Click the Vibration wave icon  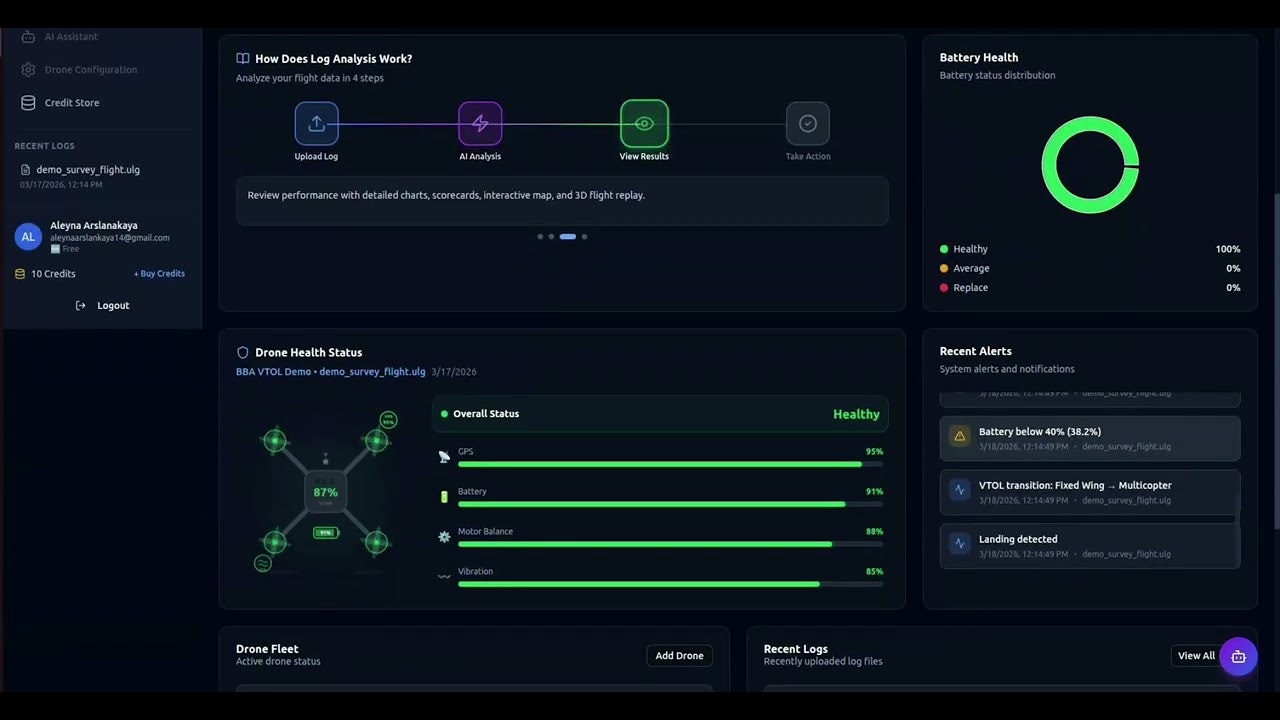[444, 577]
